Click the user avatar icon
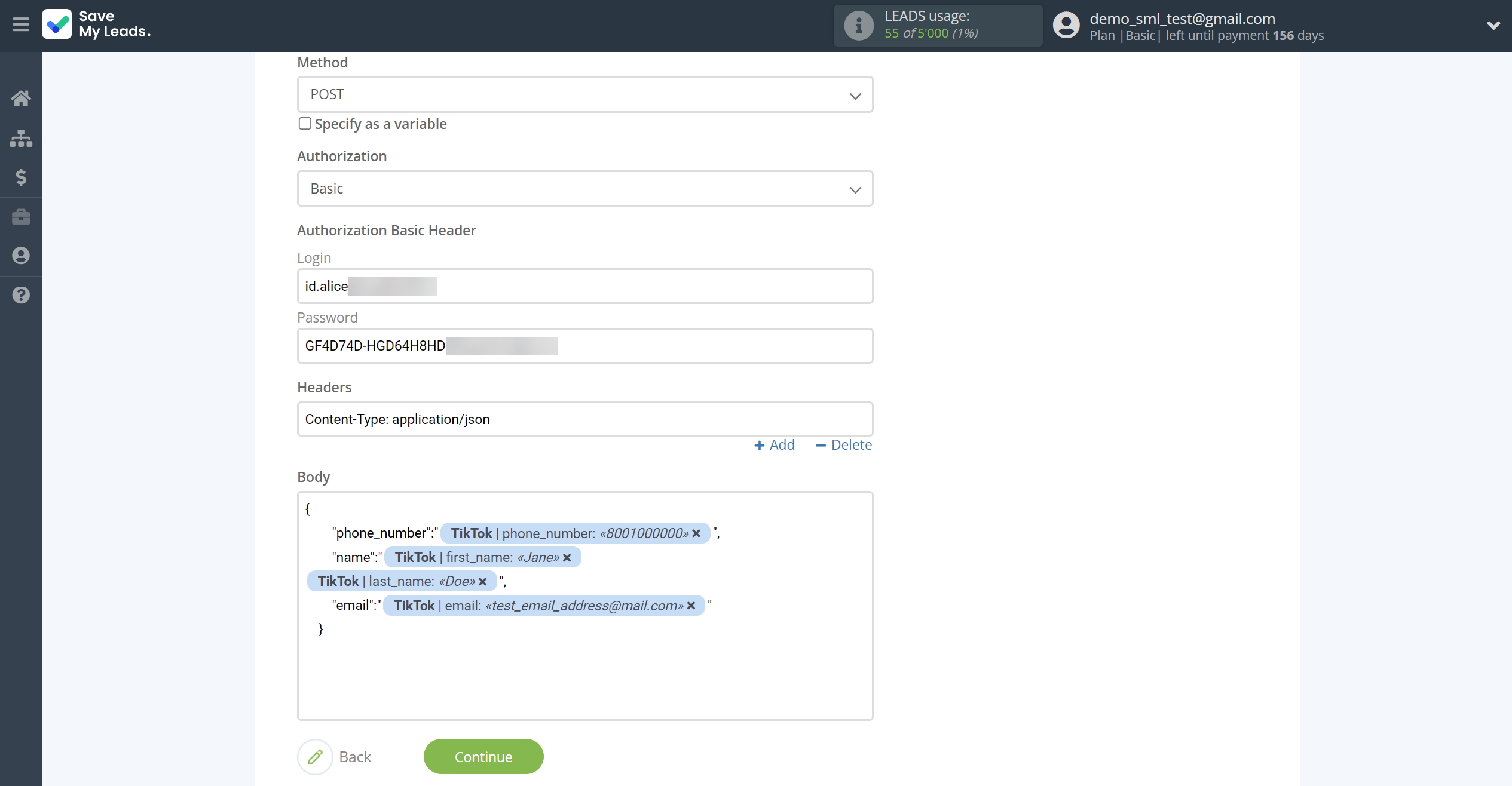The width and height of the screenshot is (1512, 786). point(1066,26)
